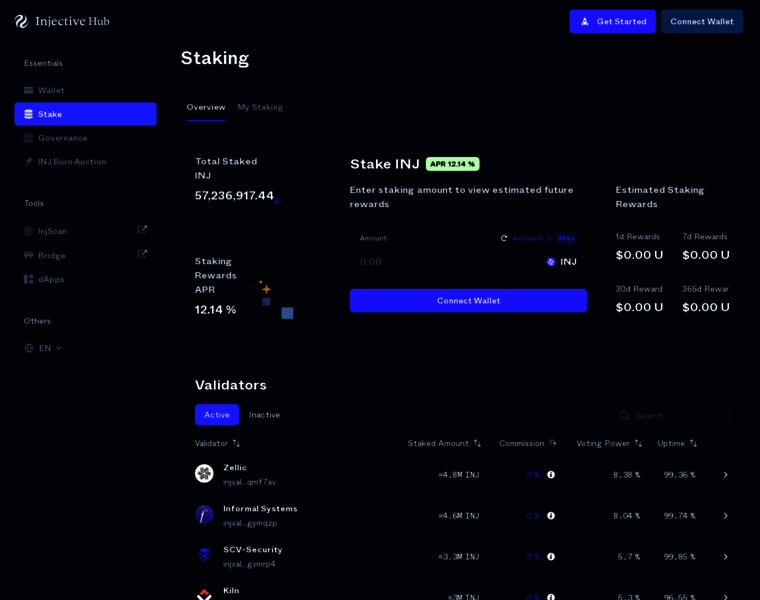Click Zellic's 8.38 % voting power
The width and height of the screenshot is (760, 600).
626,475
